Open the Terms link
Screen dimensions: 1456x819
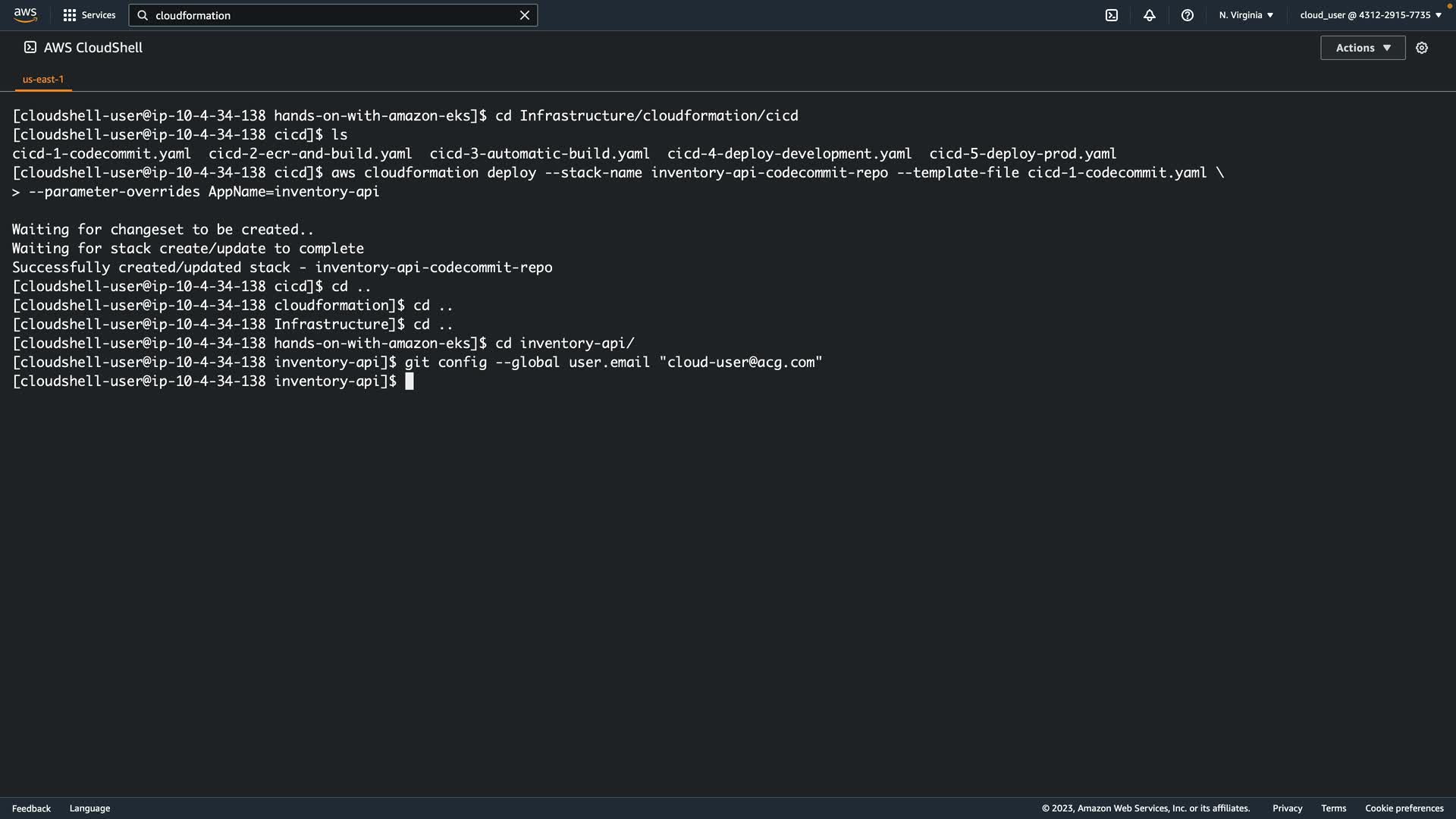(x=1333, y=808)
